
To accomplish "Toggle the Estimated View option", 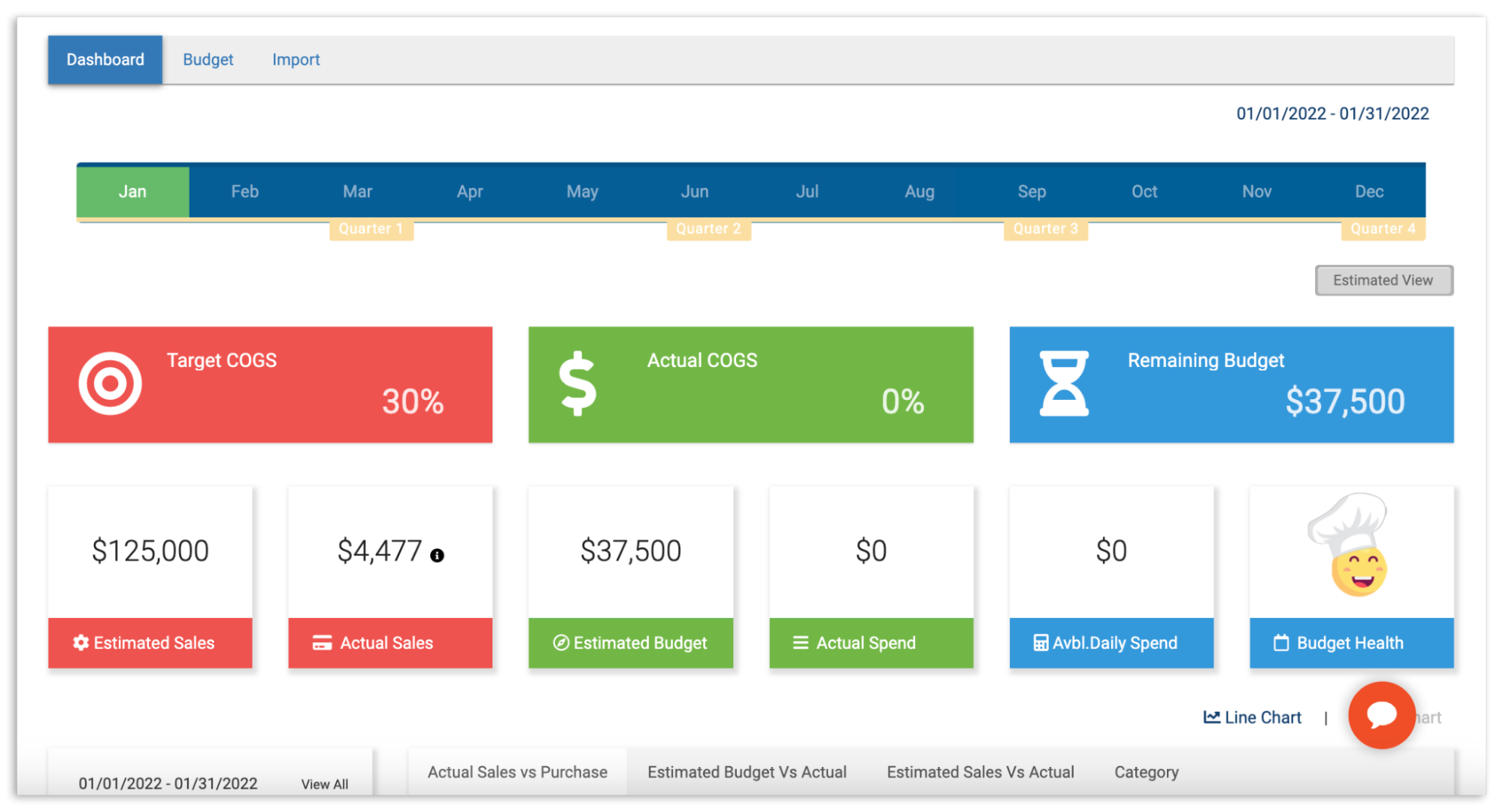I will tap(1383, 280).
